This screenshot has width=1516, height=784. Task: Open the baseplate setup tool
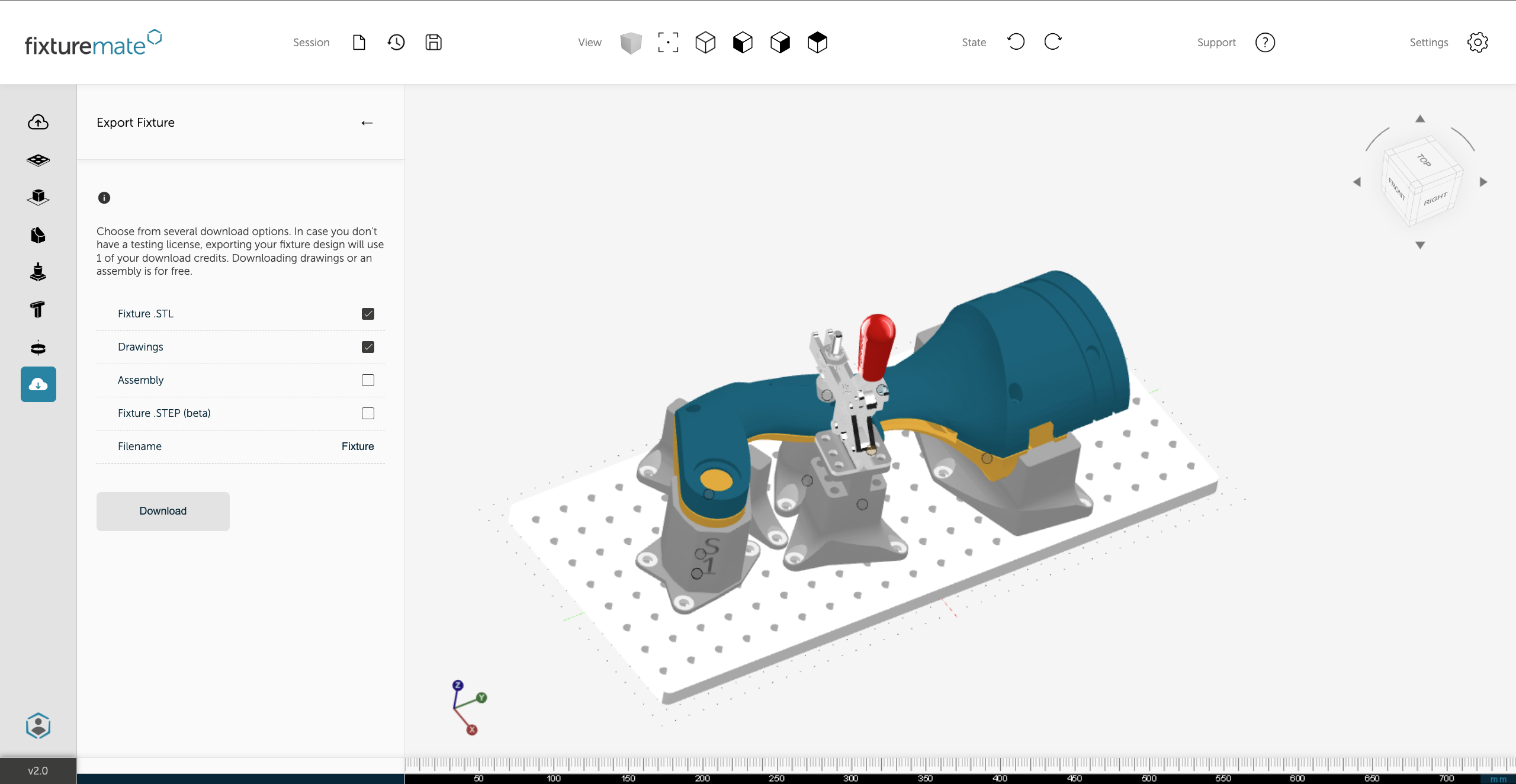[x=38, y=160]
